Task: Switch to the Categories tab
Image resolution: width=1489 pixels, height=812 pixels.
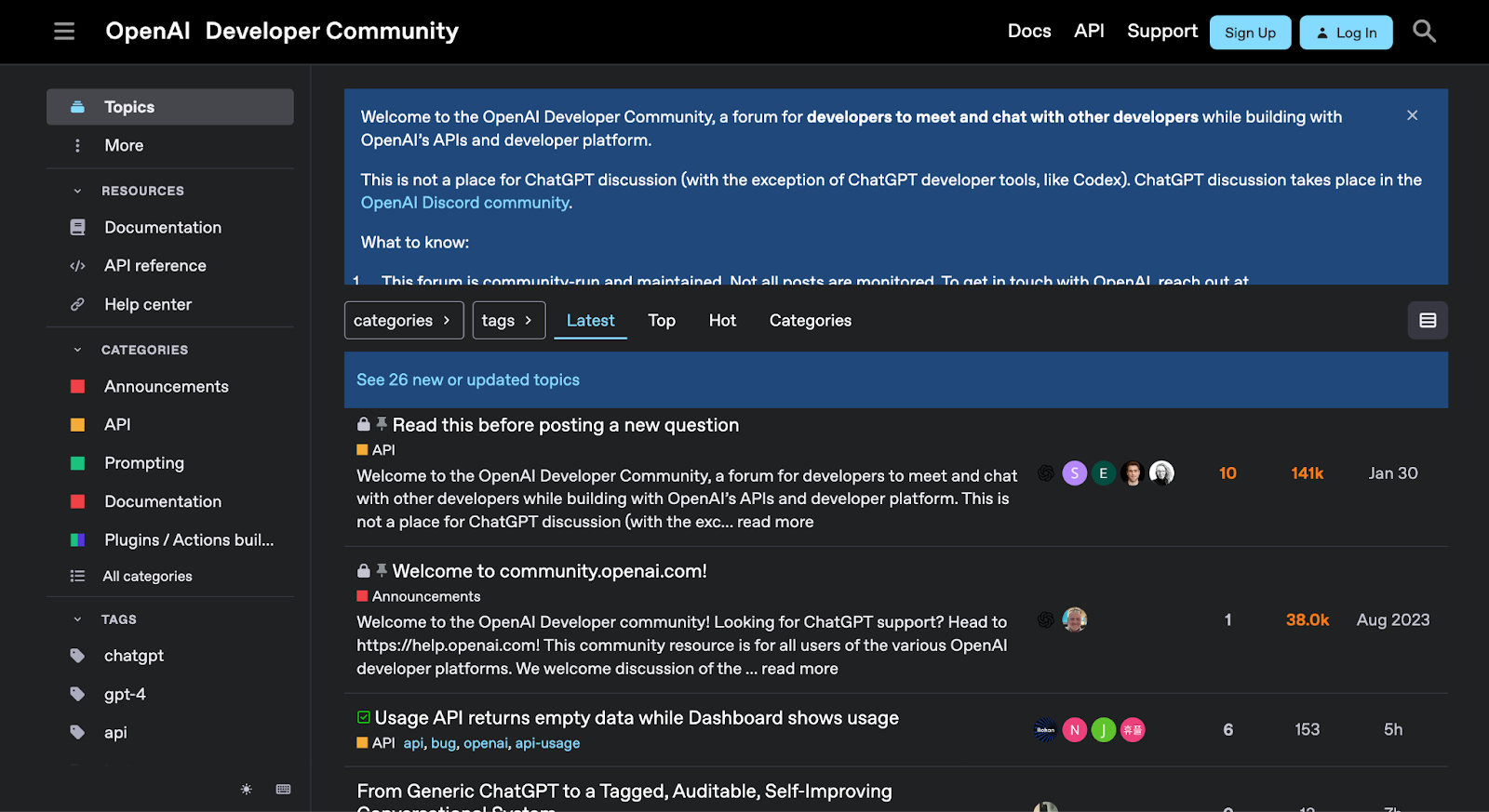Action: point(811,321)
